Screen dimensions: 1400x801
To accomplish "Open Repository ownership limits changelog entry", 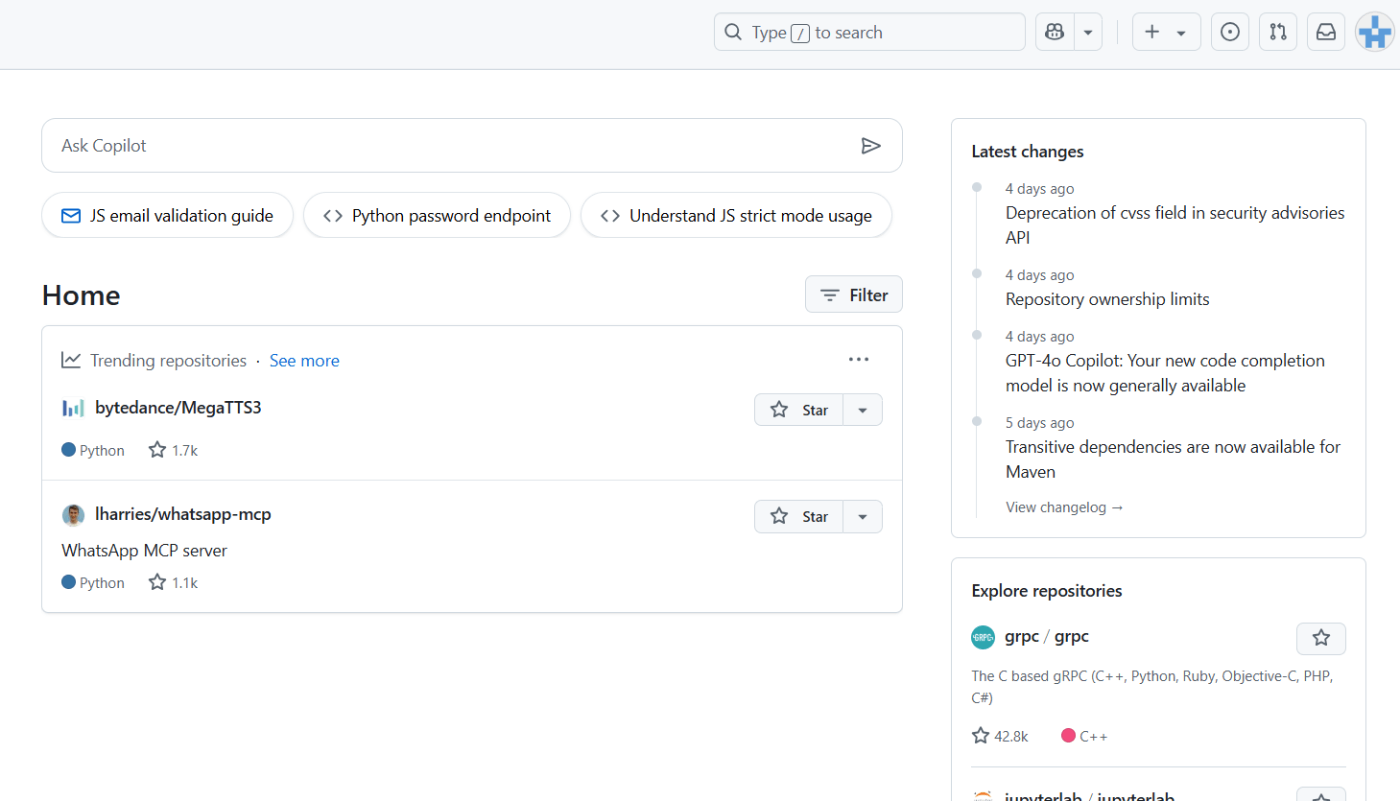I will point(1107,299).
